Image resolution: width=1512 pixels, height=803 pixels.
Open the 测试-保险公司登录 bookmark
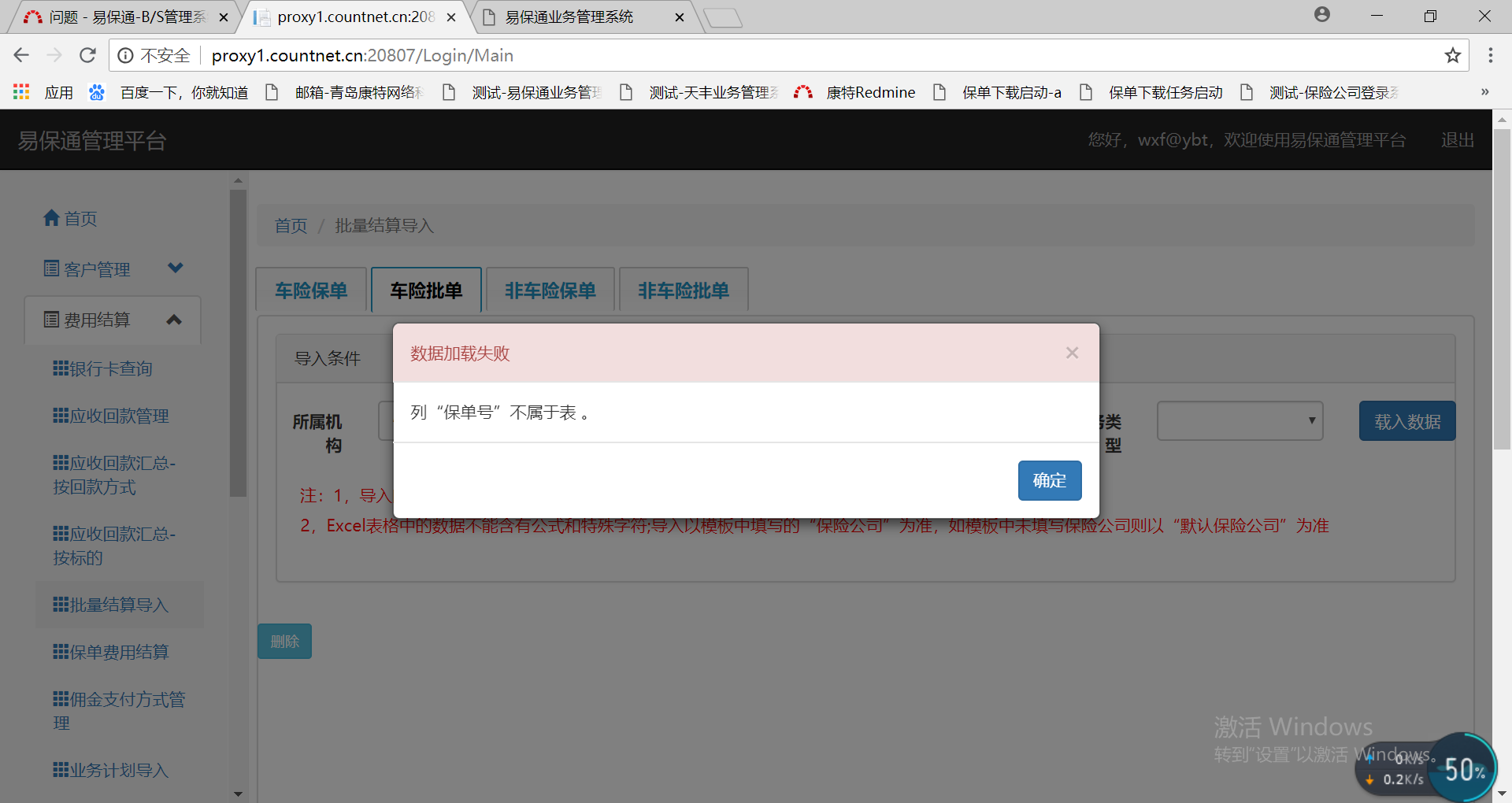click(1321, 92)
